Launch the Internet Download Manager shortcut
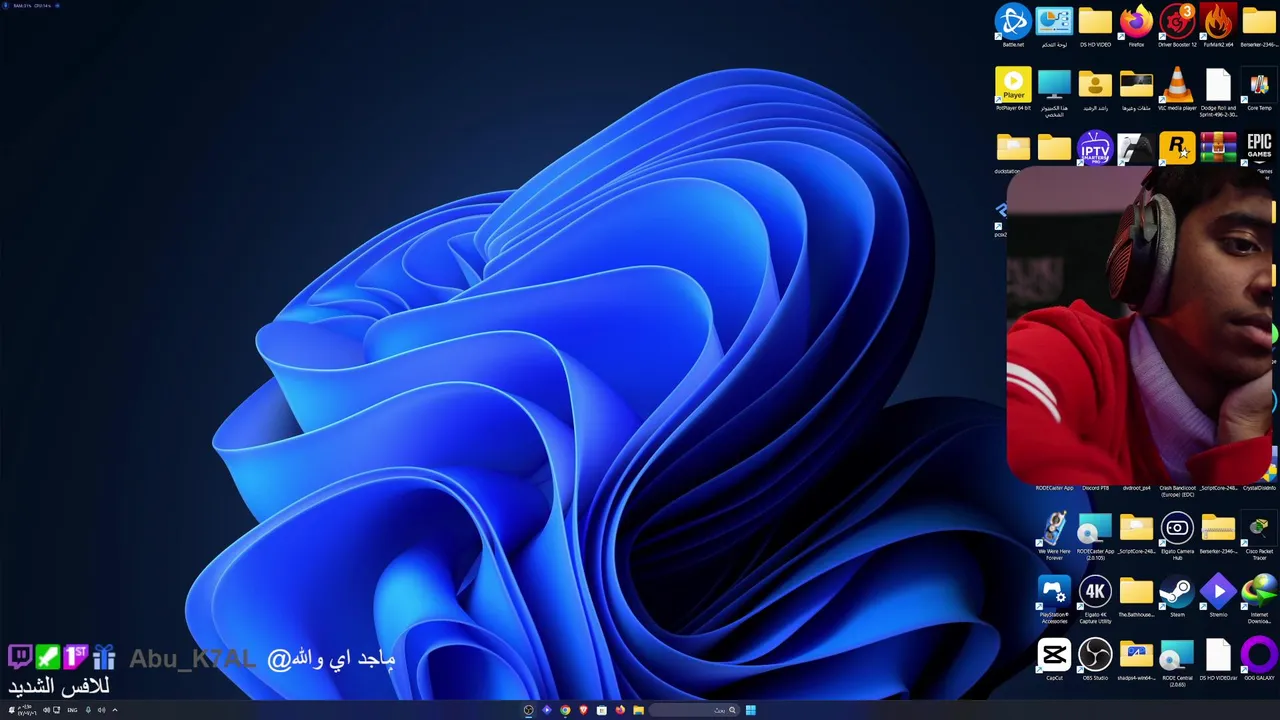 tap(1259, 600)
